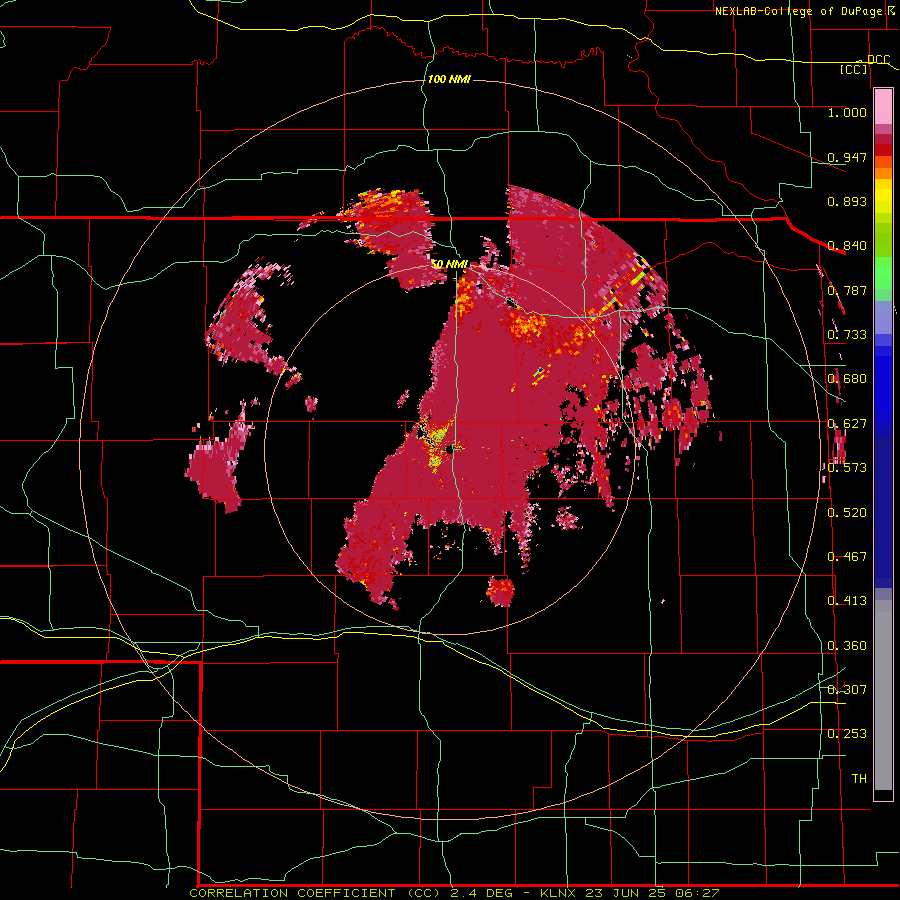Click the 50 NMI range ring label

click(449, 265)
